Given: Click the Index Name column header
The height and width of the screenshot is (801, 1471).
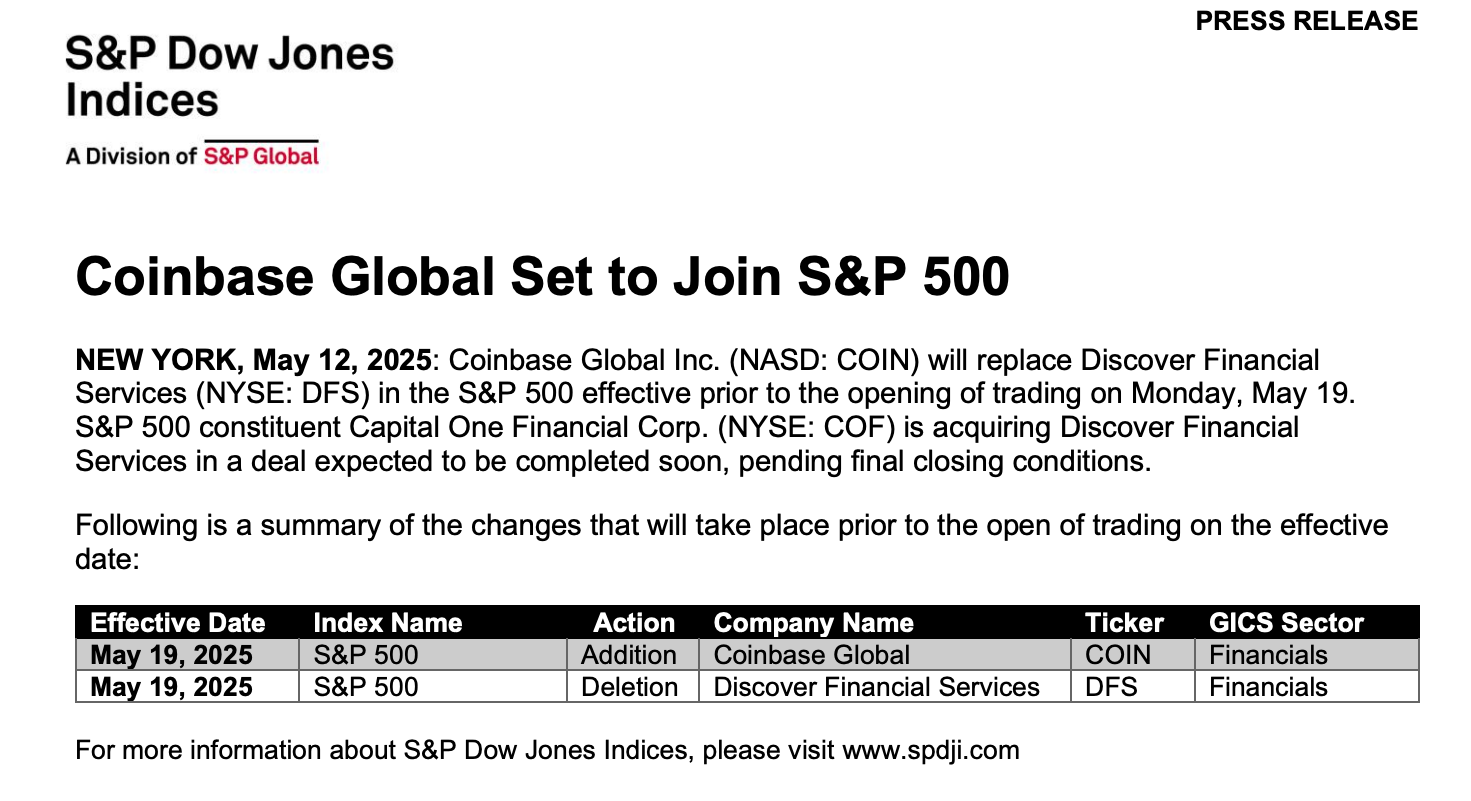Looking at the screenshot, I should (x=388, y=623).
